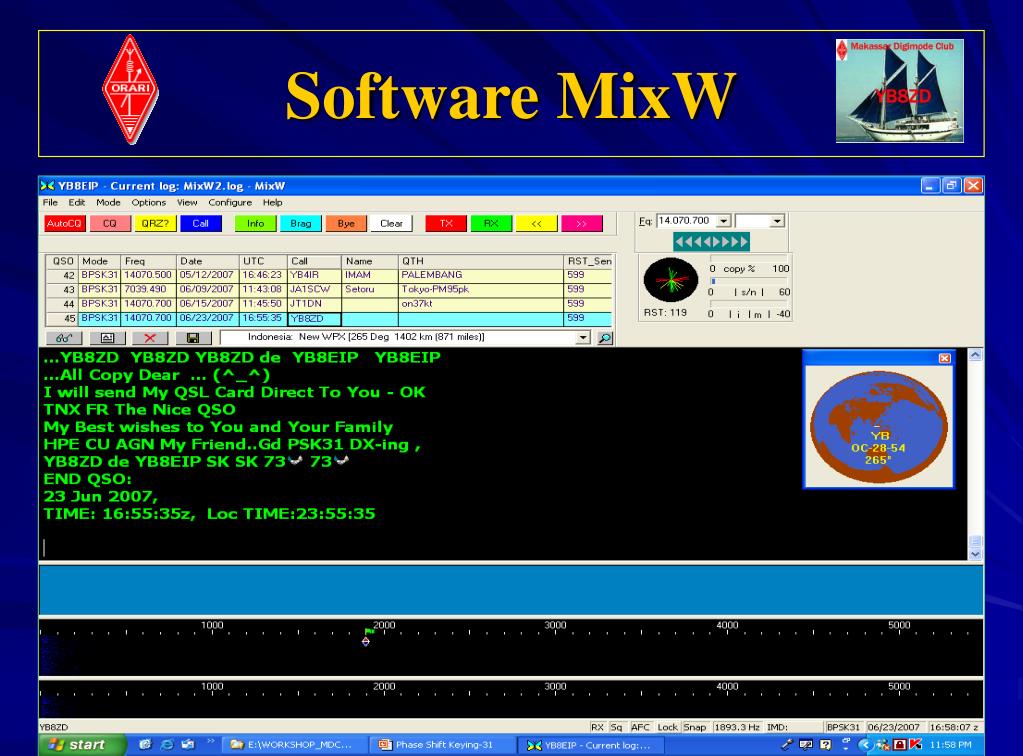The height and width of the screenshot is (756, 1023).
Task: Toggle Snap in status bar
Action: (695, 727)
